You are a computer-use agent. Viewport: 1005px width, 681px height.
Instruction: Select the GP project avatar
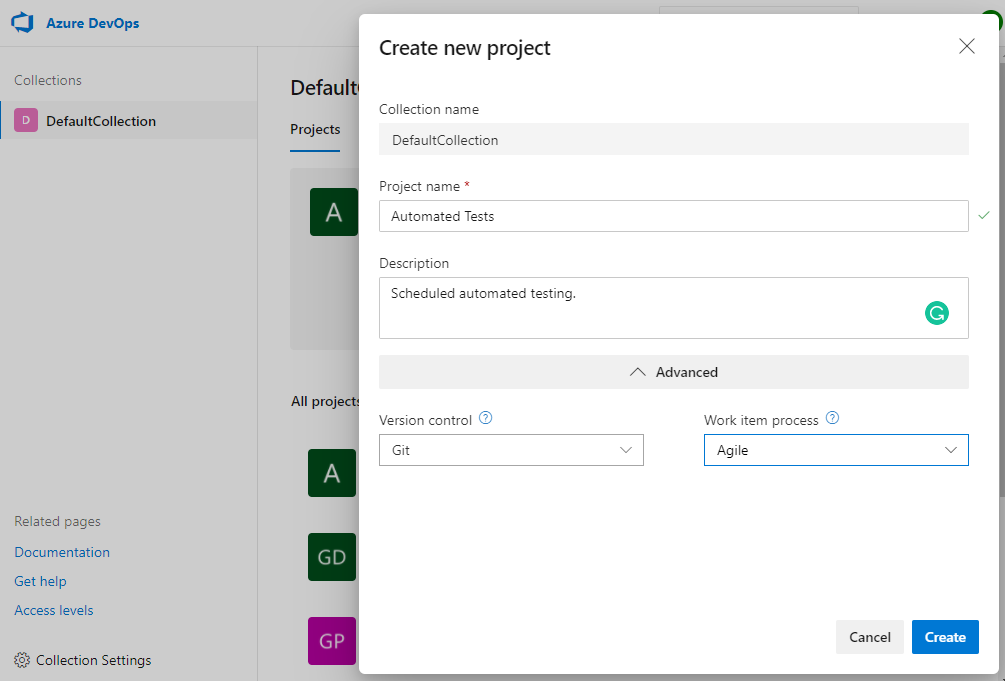(x=331, y=641)
